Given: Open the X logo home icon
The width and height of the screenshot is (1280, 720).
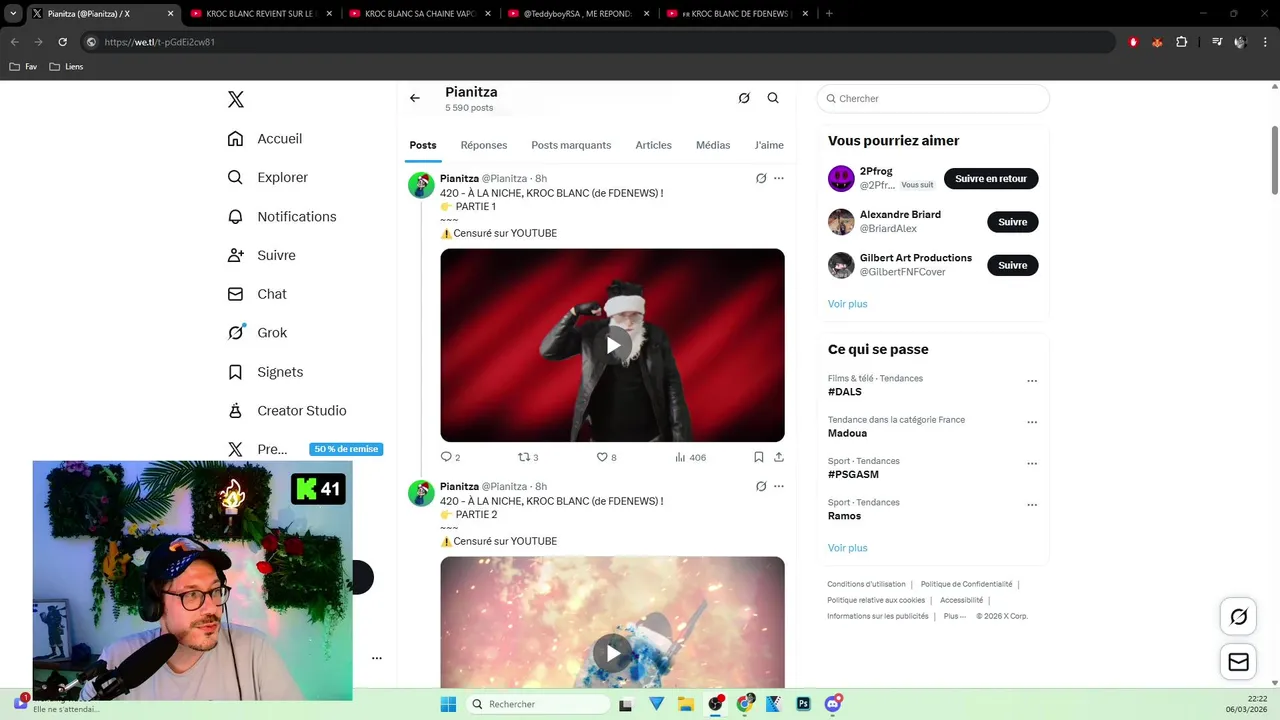Looking at the screenshot, I should coord(236,99).
